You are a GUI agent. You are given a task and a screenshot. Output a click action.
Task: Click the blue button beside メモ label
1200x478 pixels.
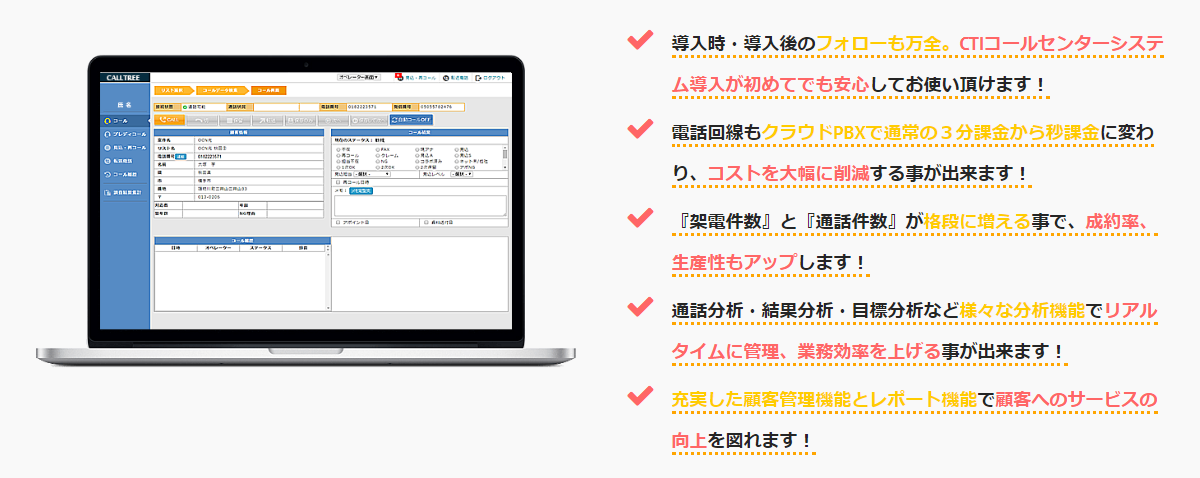click(360, 190)
